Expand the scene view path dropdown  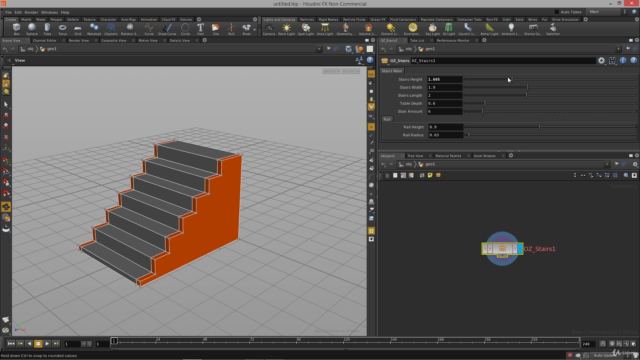(319, 49)
